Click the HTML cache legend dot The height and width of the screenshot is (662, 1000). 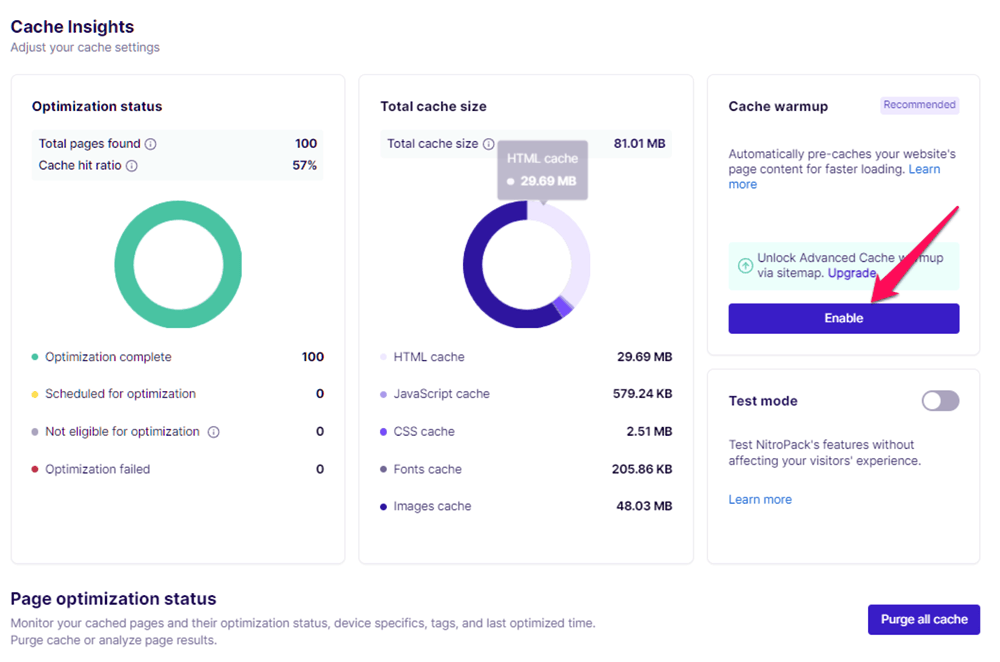pyautogui.click(x=385, y=356)
